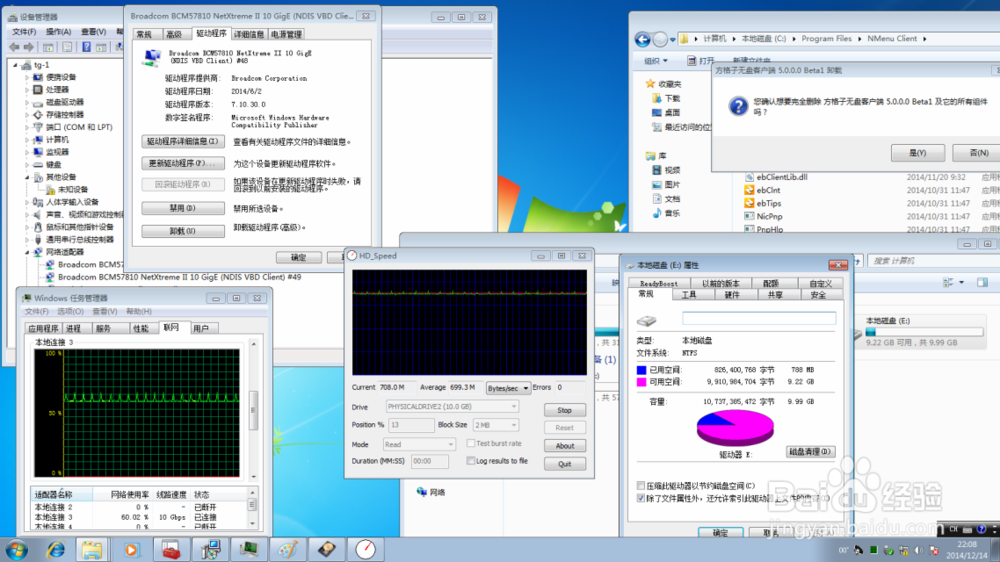1000x562 pixels.
Task: Click Task Manager network graph scrollbar
Action: point(253,410)
